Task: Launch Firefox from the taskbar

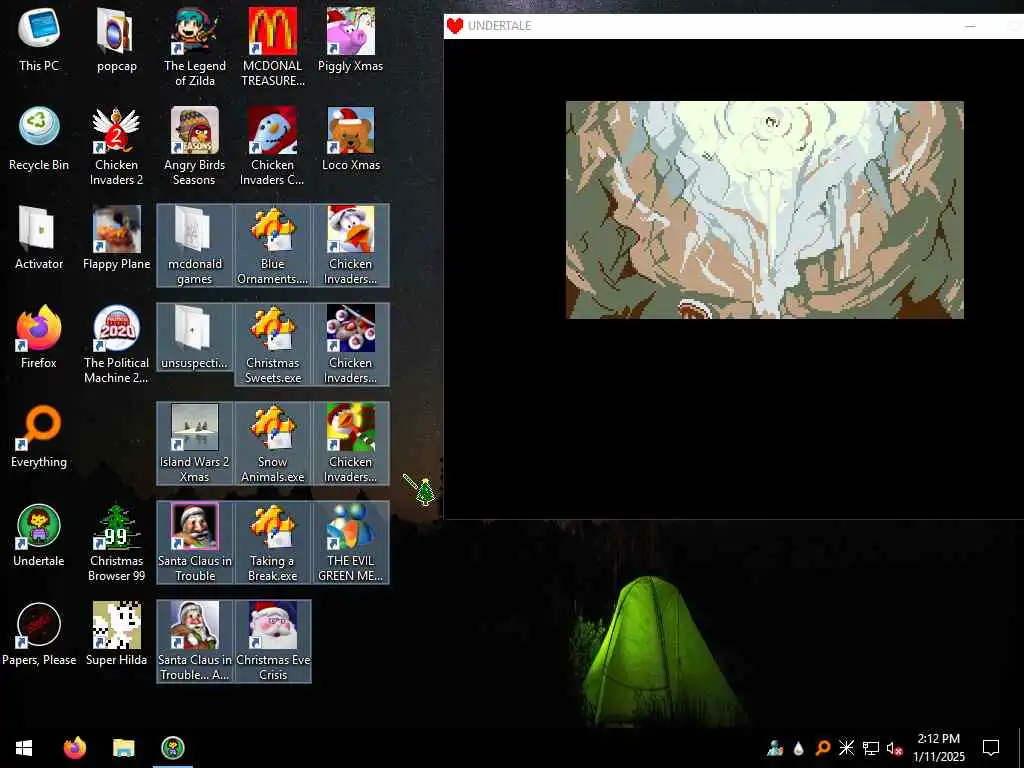Action: pyautogui.click(x=74, y=748)
